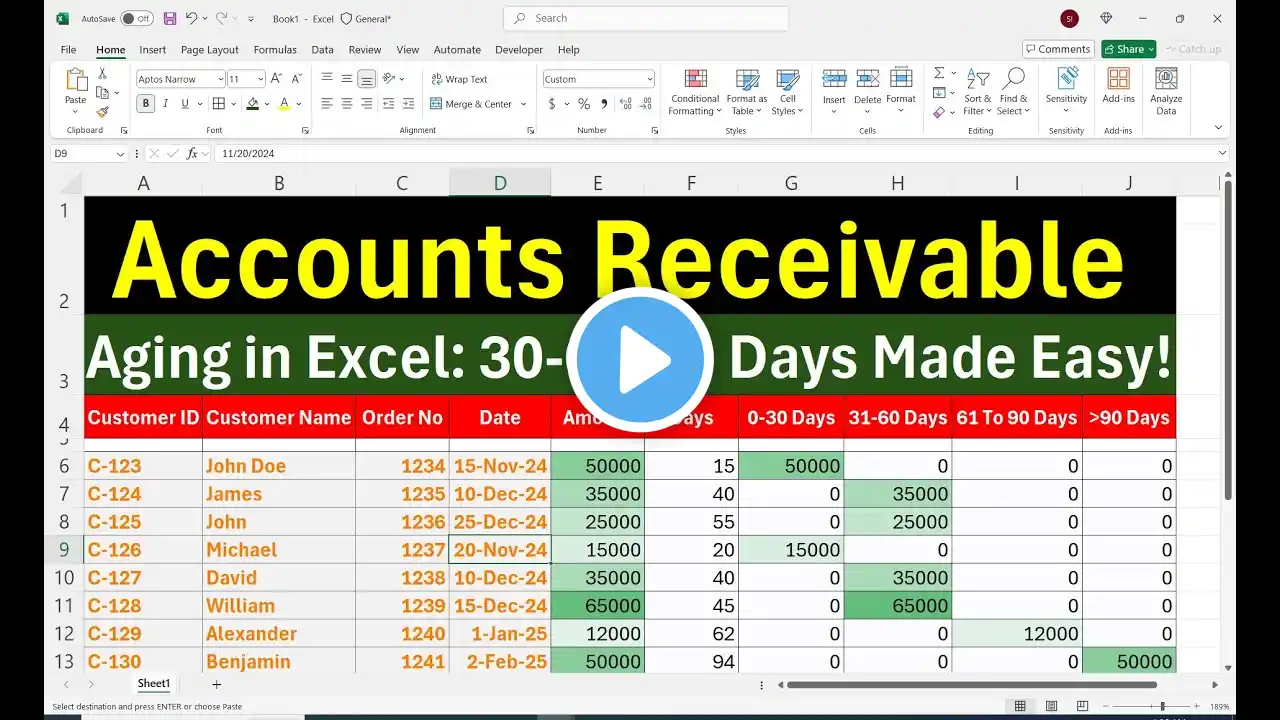Switch to Normal view in status bar
The height and width of the screenshot is (720, 1280).
point(1020,706)
